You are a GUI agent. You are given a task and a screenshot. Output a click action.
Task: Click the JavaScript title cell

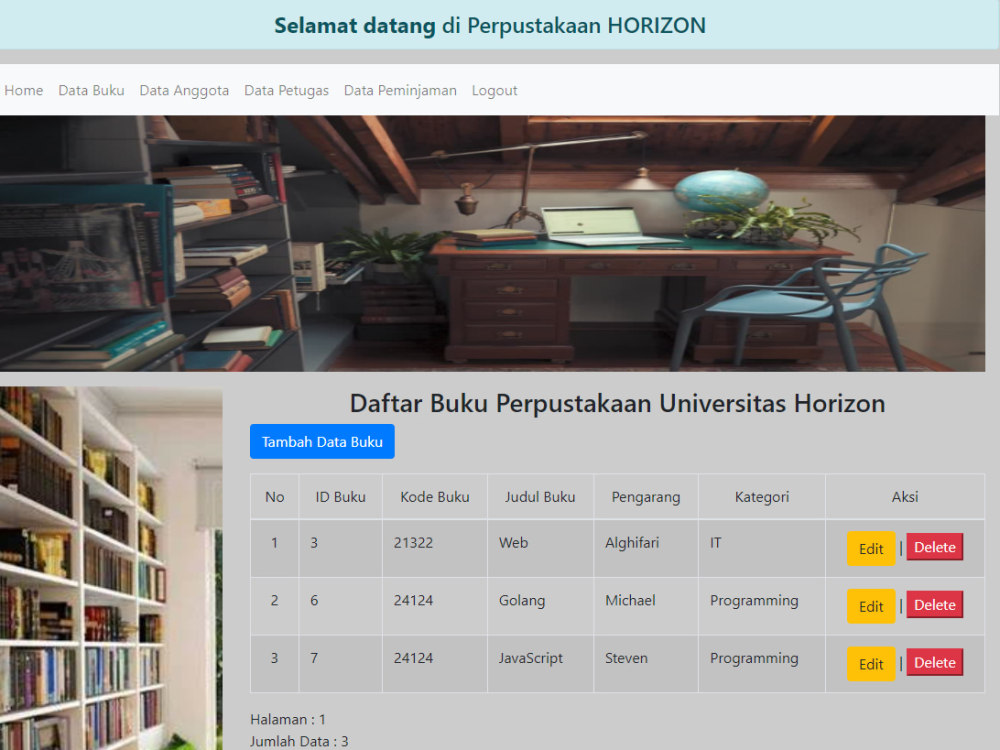(540, 663)
